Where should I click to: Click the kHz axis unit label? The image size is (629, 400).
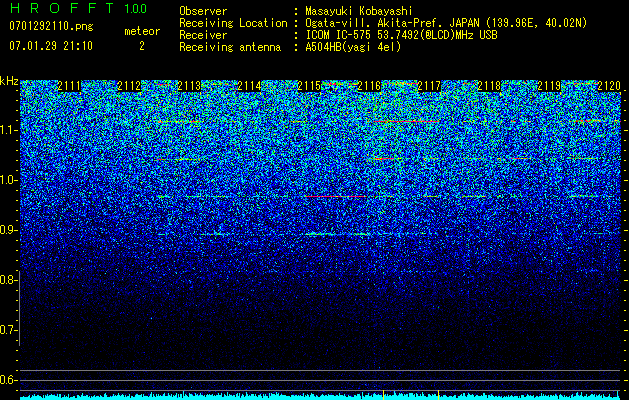tap(9, 81)
